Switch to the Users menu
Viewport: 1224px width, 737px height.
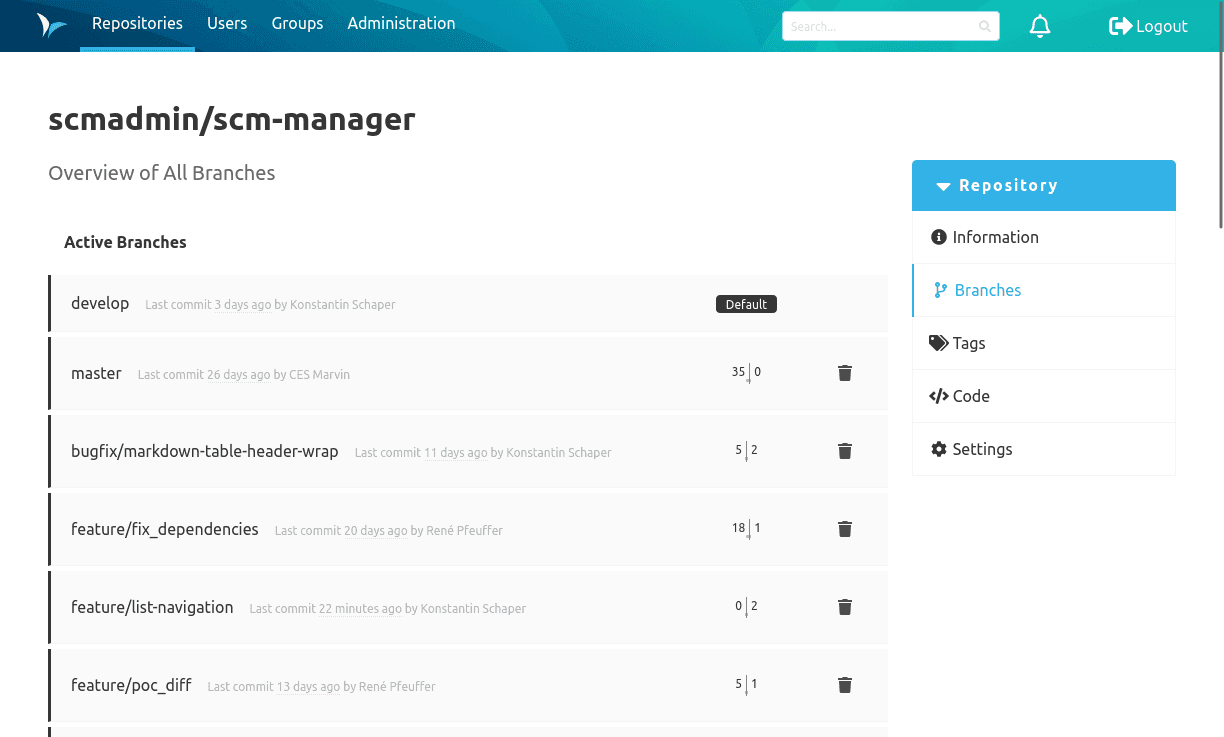pos(227,23)
